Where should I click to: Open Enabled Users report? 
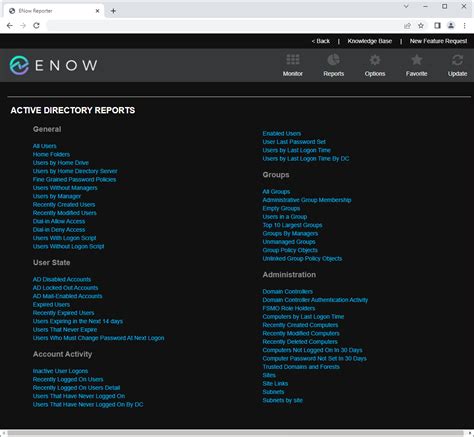click(282, 133)
